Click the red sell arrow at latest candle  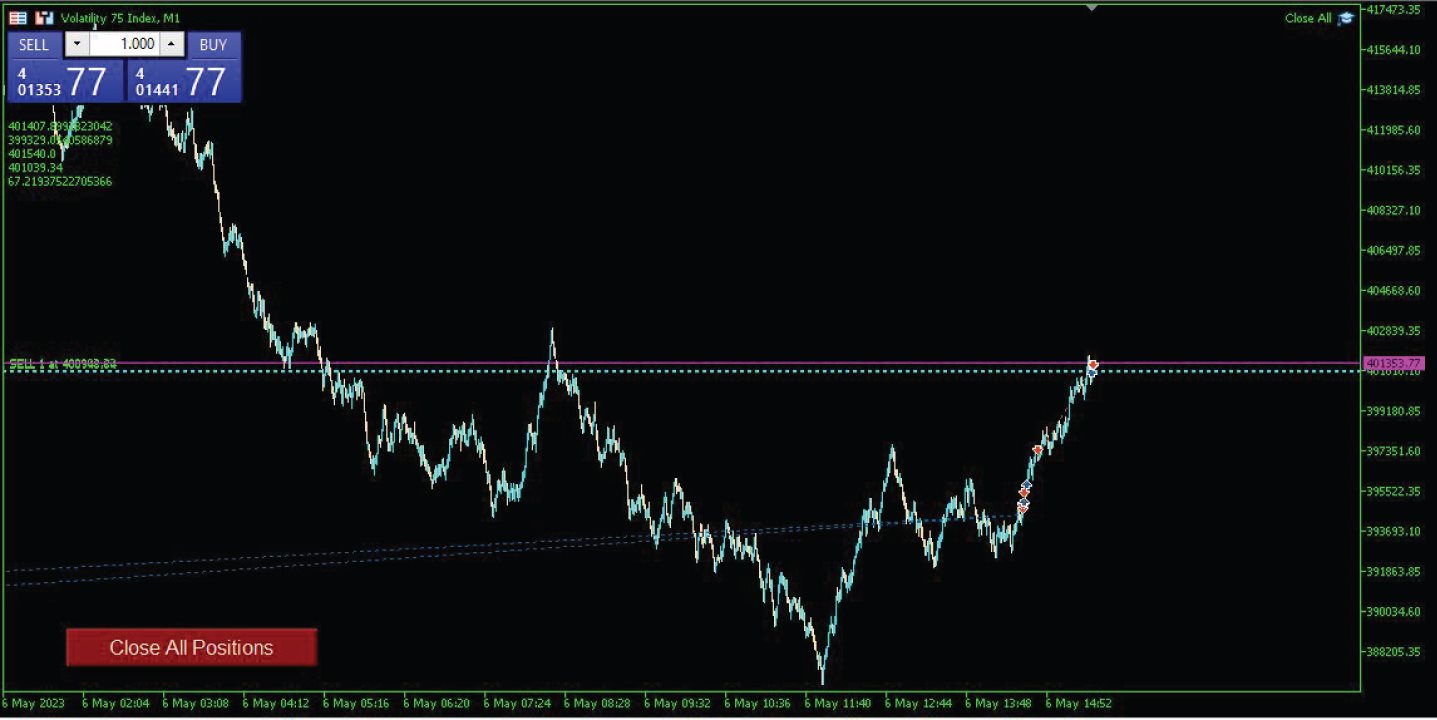click(x=1093, y=364)
